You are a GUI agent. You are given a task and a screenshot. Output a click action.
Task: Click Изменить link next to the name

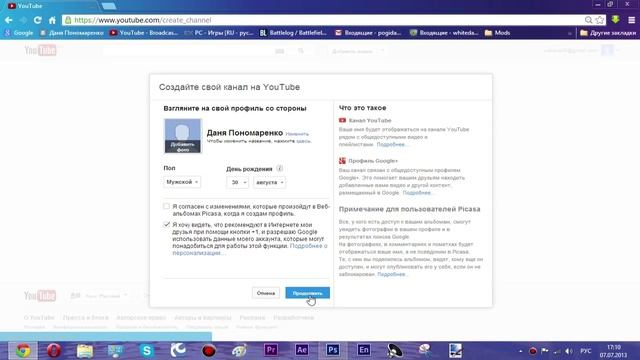297,134
